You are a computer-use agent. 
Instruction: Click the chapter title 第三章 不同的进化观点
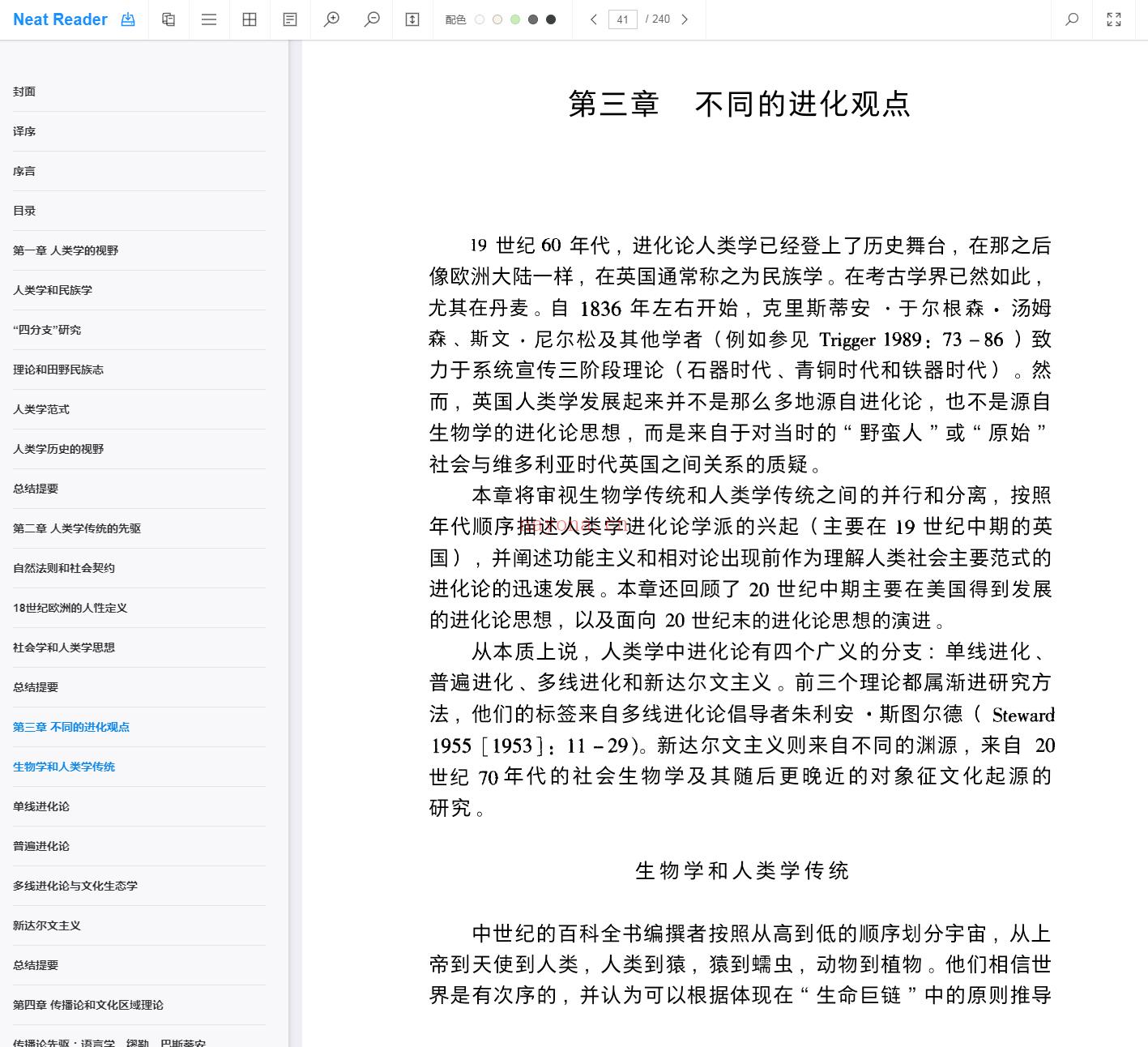(740, 104)
